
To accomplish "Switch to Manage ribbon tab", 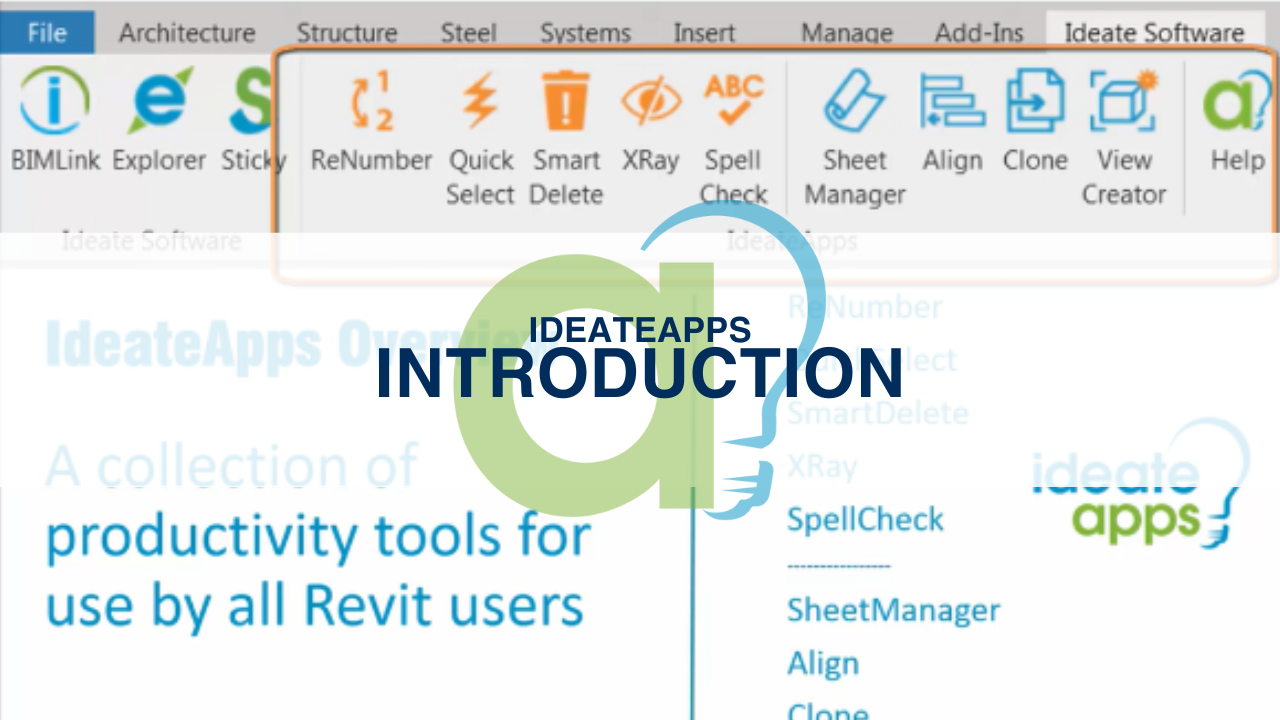I will click(x=847, y=33).
